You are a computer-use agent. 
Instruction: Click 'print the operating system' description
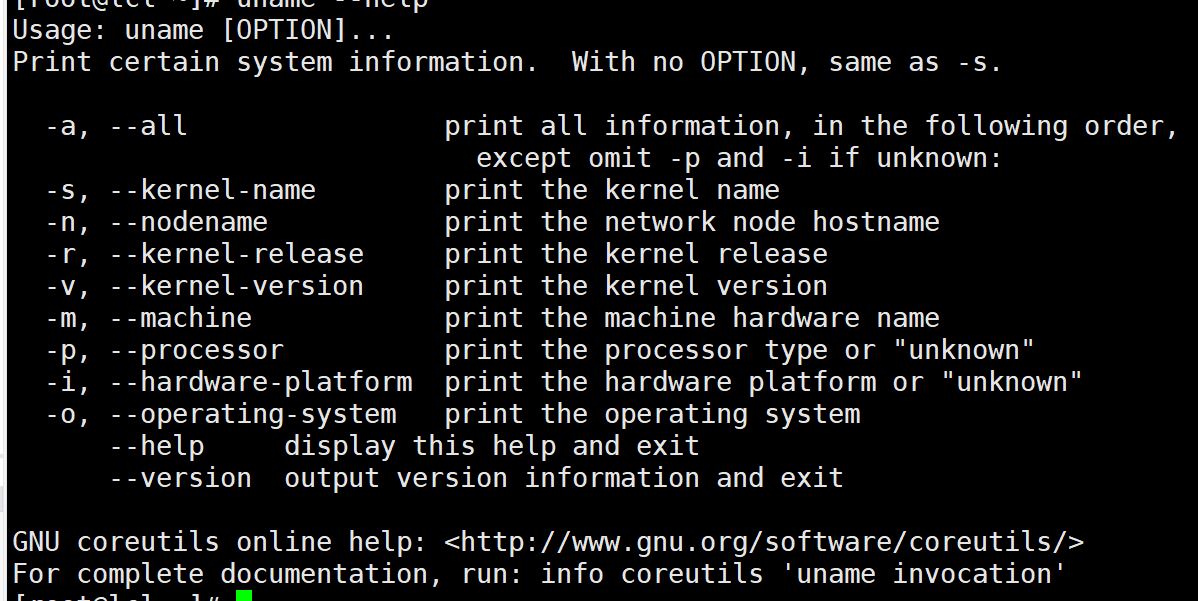pos(652,415)
